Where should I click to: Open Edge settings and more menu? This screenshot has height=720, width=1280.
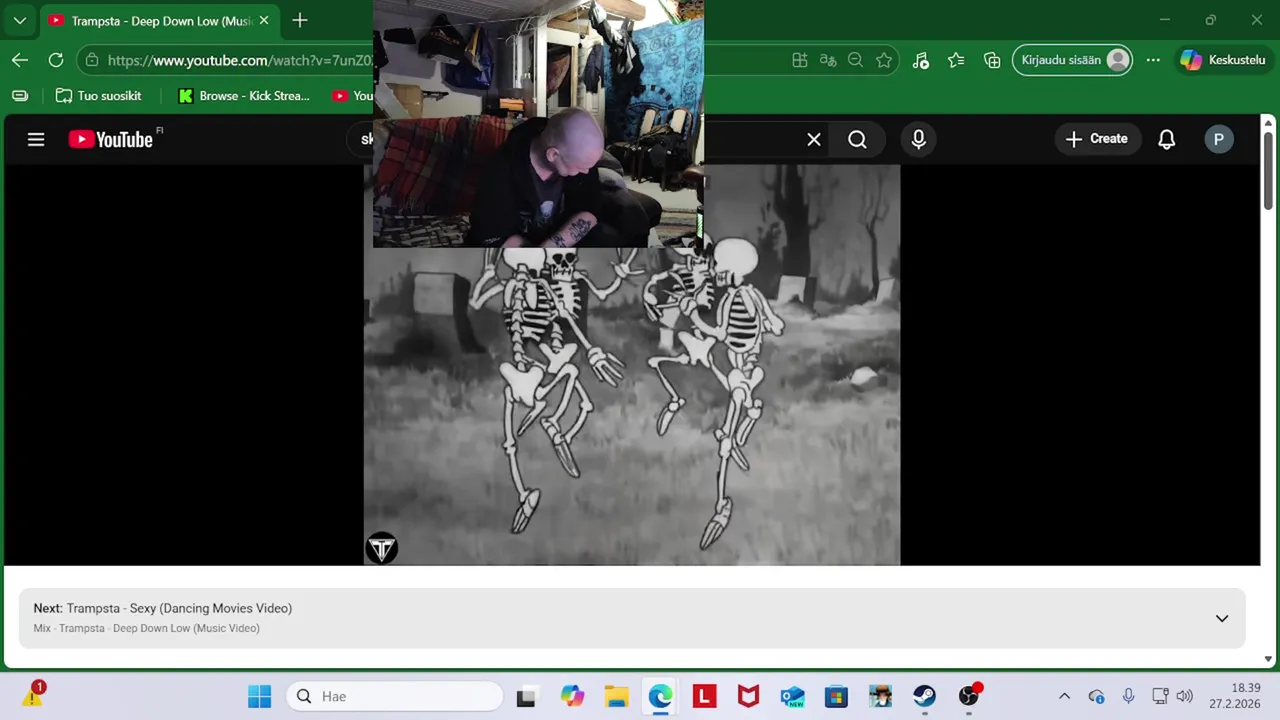1153,60
